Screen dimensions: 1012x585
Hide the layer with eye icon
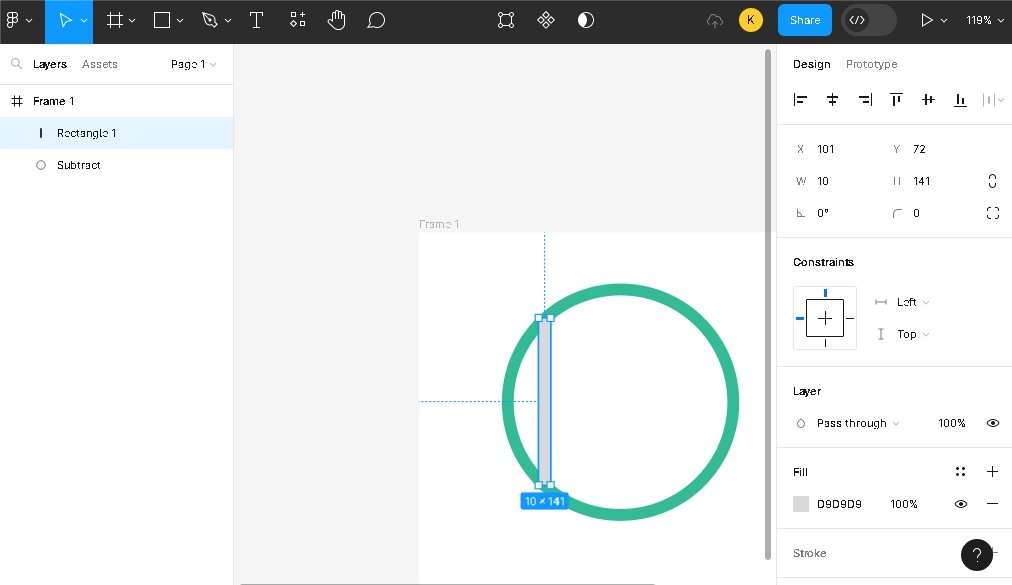pyautogui.click(x=992, y=423)
